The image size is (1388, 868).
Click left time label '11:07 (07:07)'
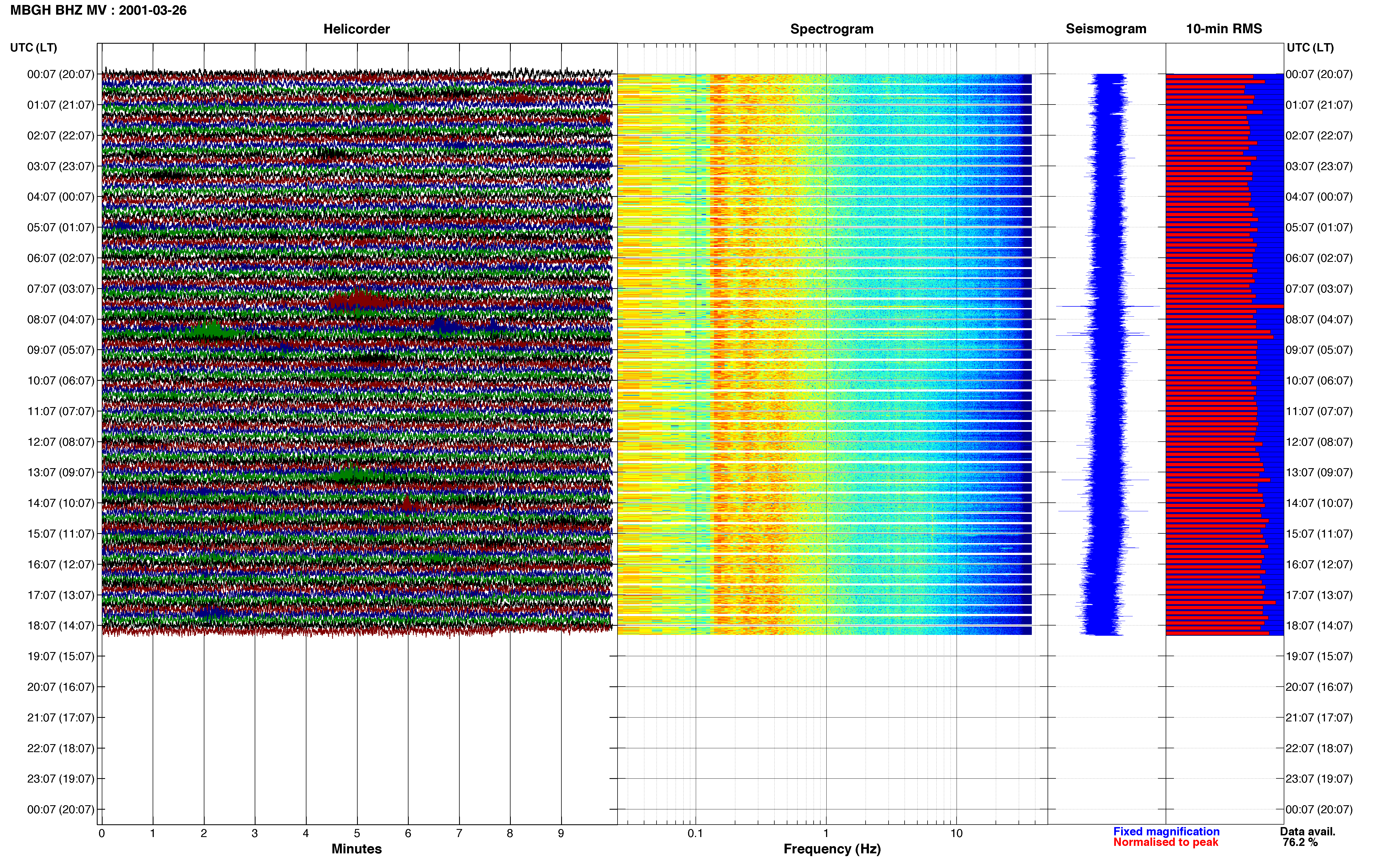pyautogui.click(x=61, y=411)
